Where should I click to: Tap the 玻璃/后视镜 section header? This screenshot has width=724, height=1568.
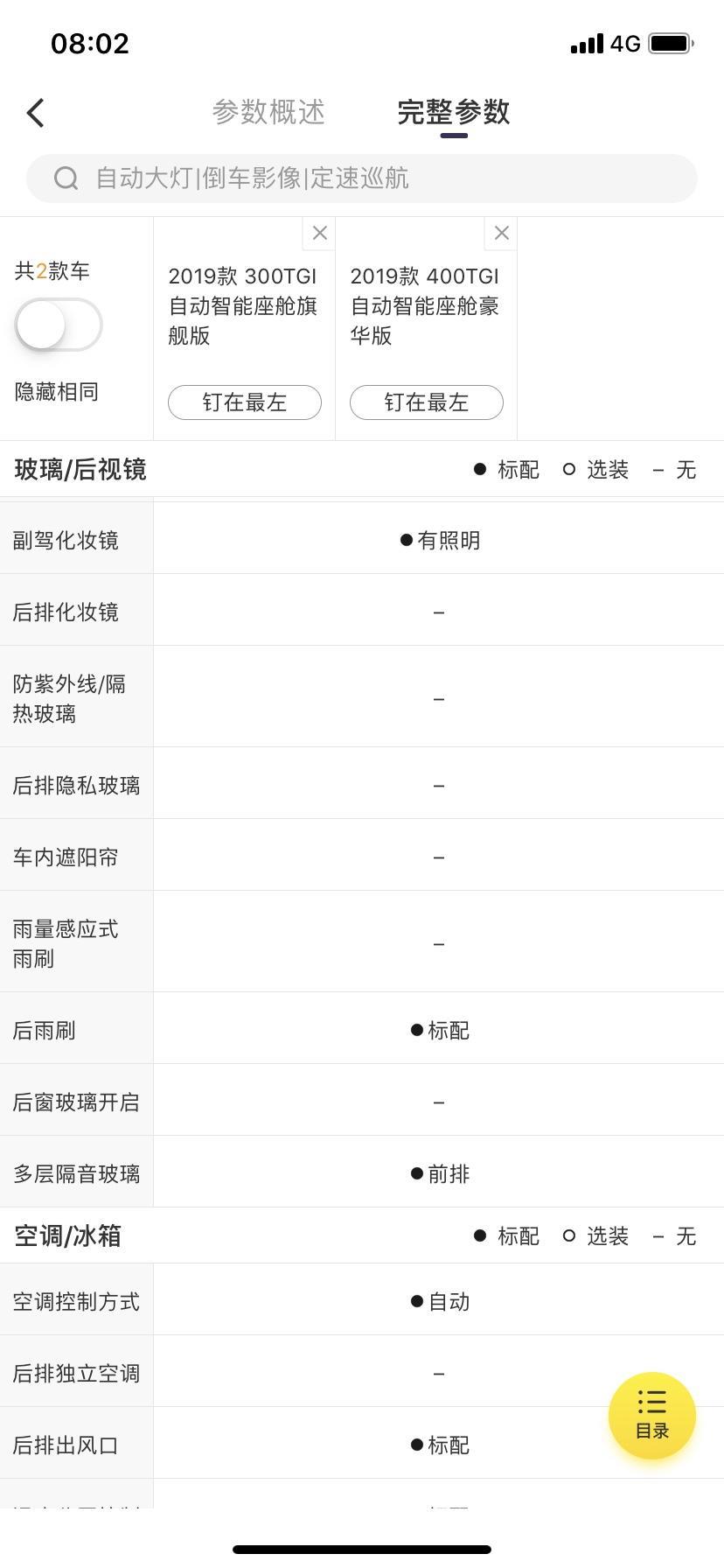tap(80, 470)
